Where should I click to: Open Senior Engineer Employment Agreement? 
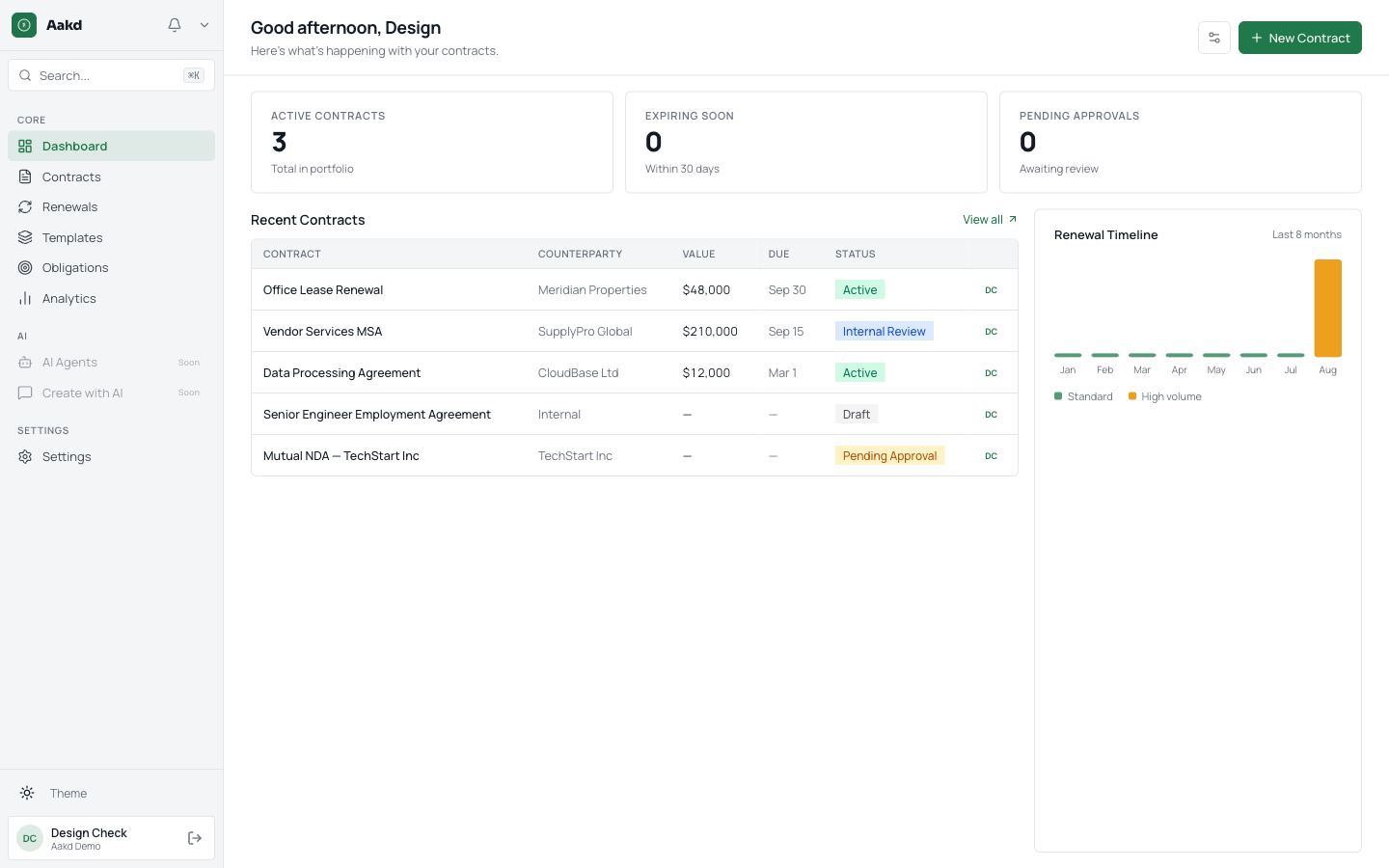click(377, 415)
